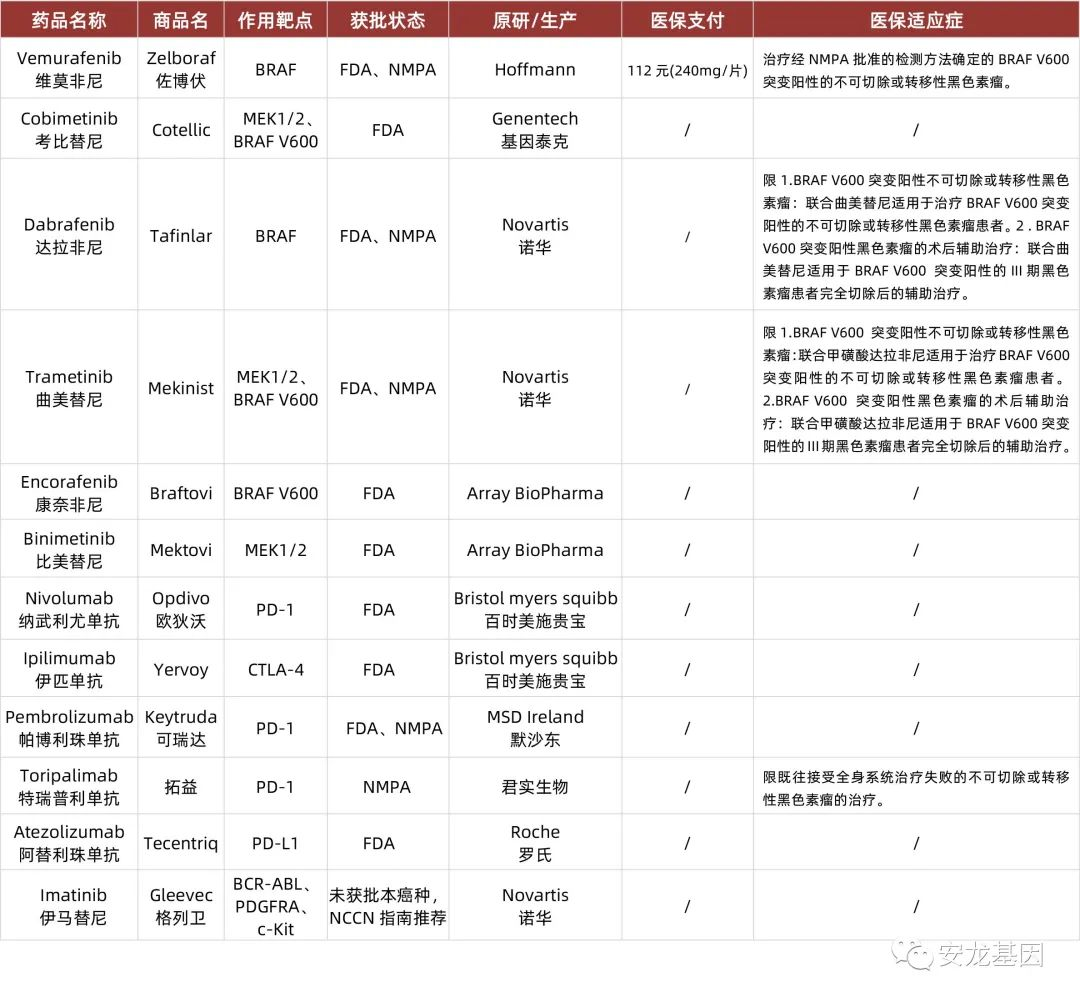Select the Zelboraf 佐博伏 cell
This screenshot has width=1080, height=1002.
tap(181, 69)
